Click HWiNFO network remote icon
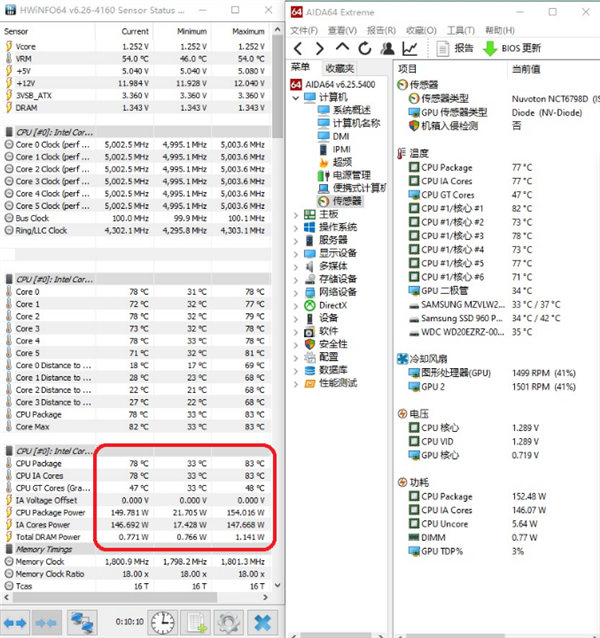600x638 pixels. click(82, 623)
